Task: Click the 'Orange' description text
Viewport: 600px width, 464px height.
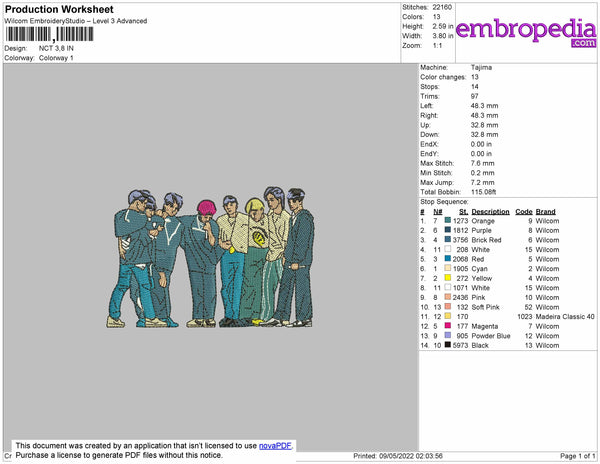Action: point(483,221)
